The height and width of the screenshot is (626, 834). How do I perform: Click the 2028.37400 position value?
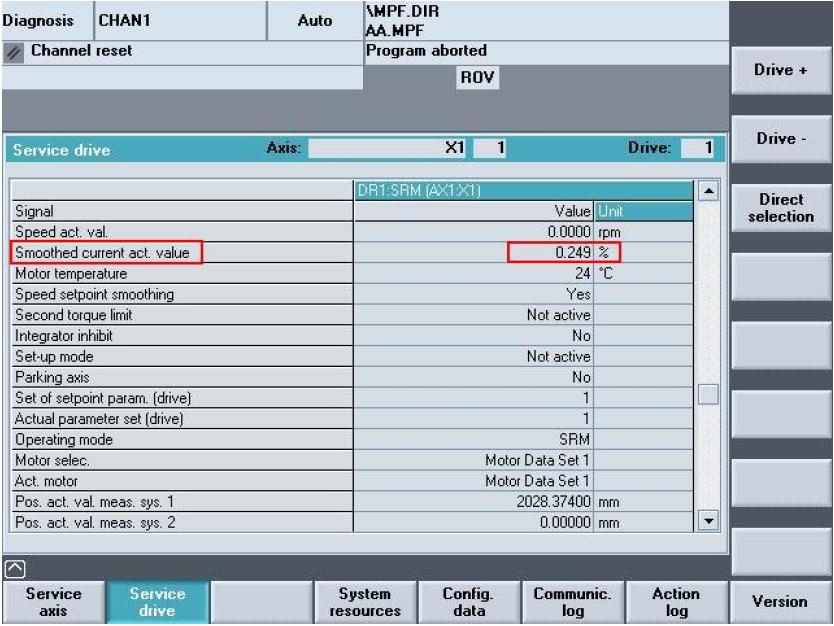point(553,502)
